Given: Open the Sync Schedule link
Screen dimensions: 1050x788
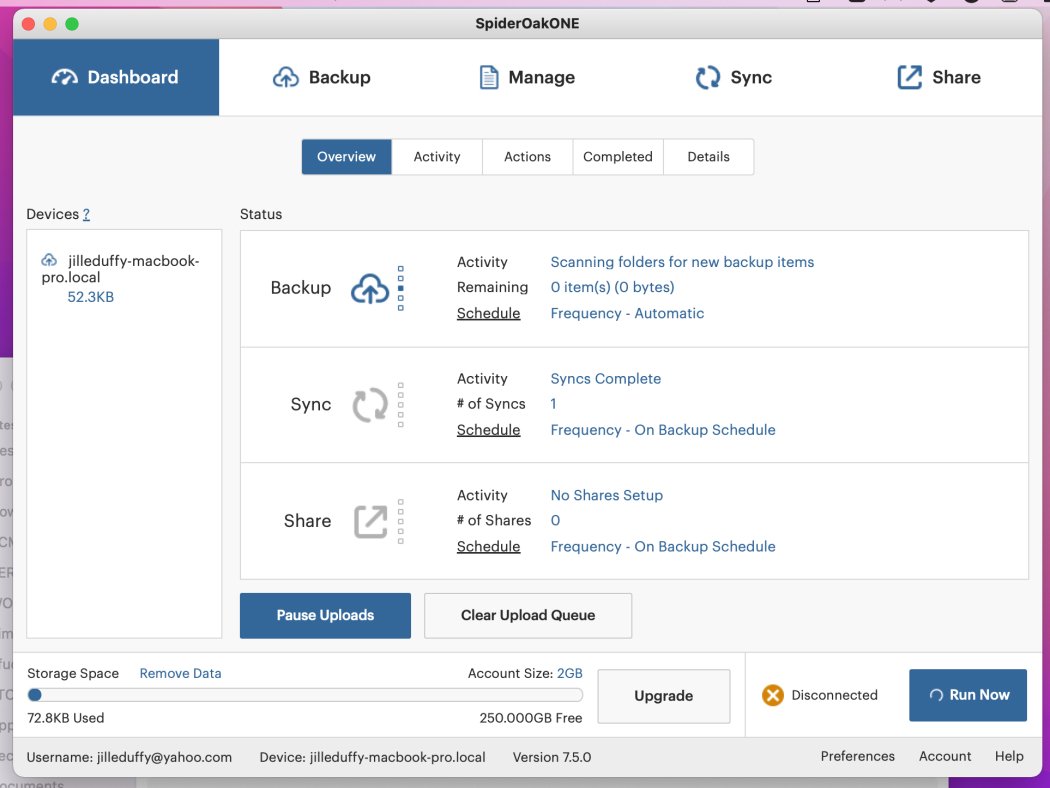Looking at the screenshot, I should coord(488,430).
